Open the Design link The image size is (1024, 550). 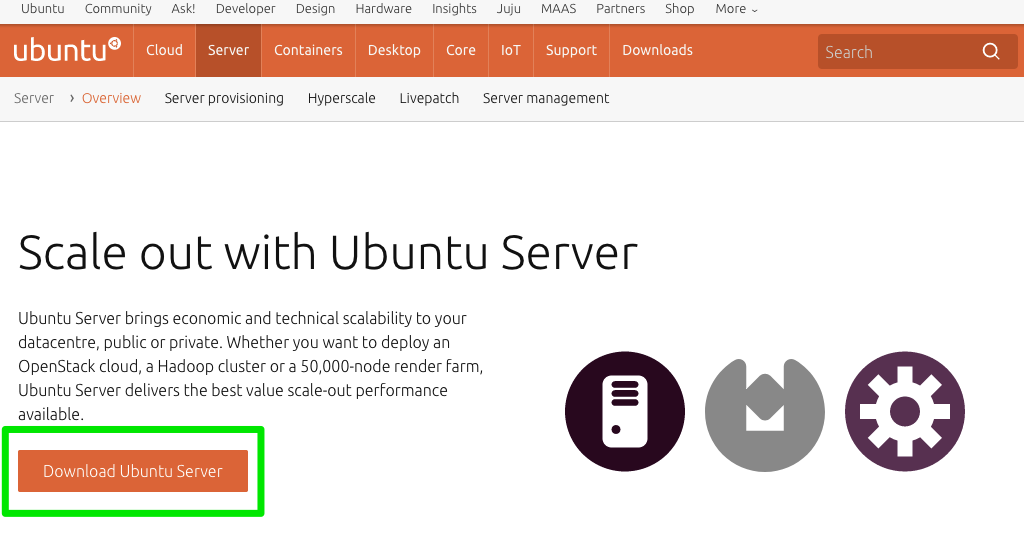[x=315, y=9]
